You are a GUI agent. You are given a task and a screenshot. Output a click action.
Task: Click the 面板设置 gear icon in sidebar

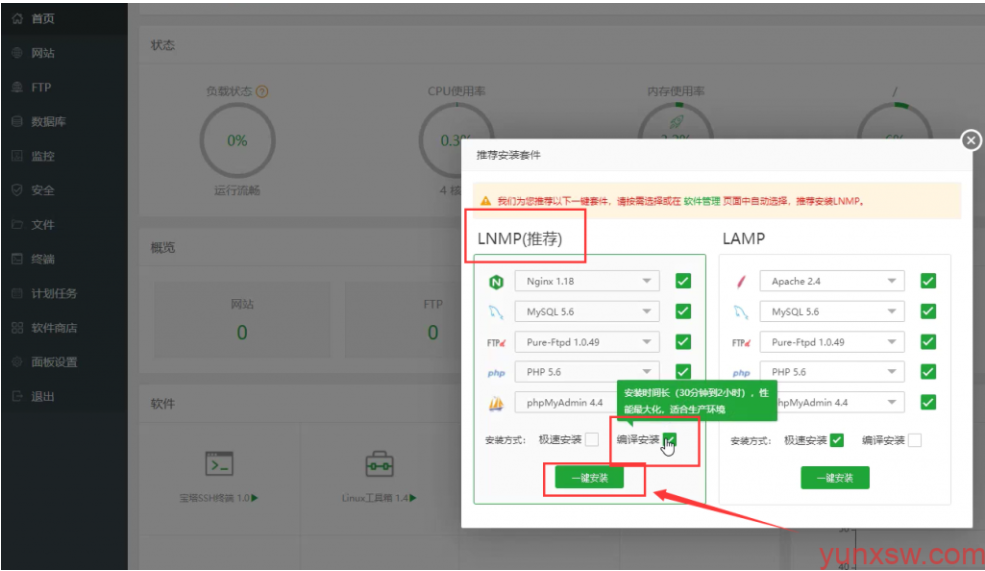[x=17, y=361]
